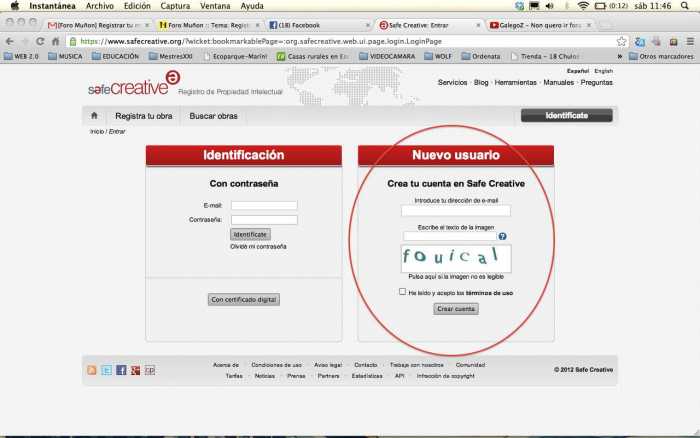
Task: Click the browser back arrow
Action: [9, 42]
